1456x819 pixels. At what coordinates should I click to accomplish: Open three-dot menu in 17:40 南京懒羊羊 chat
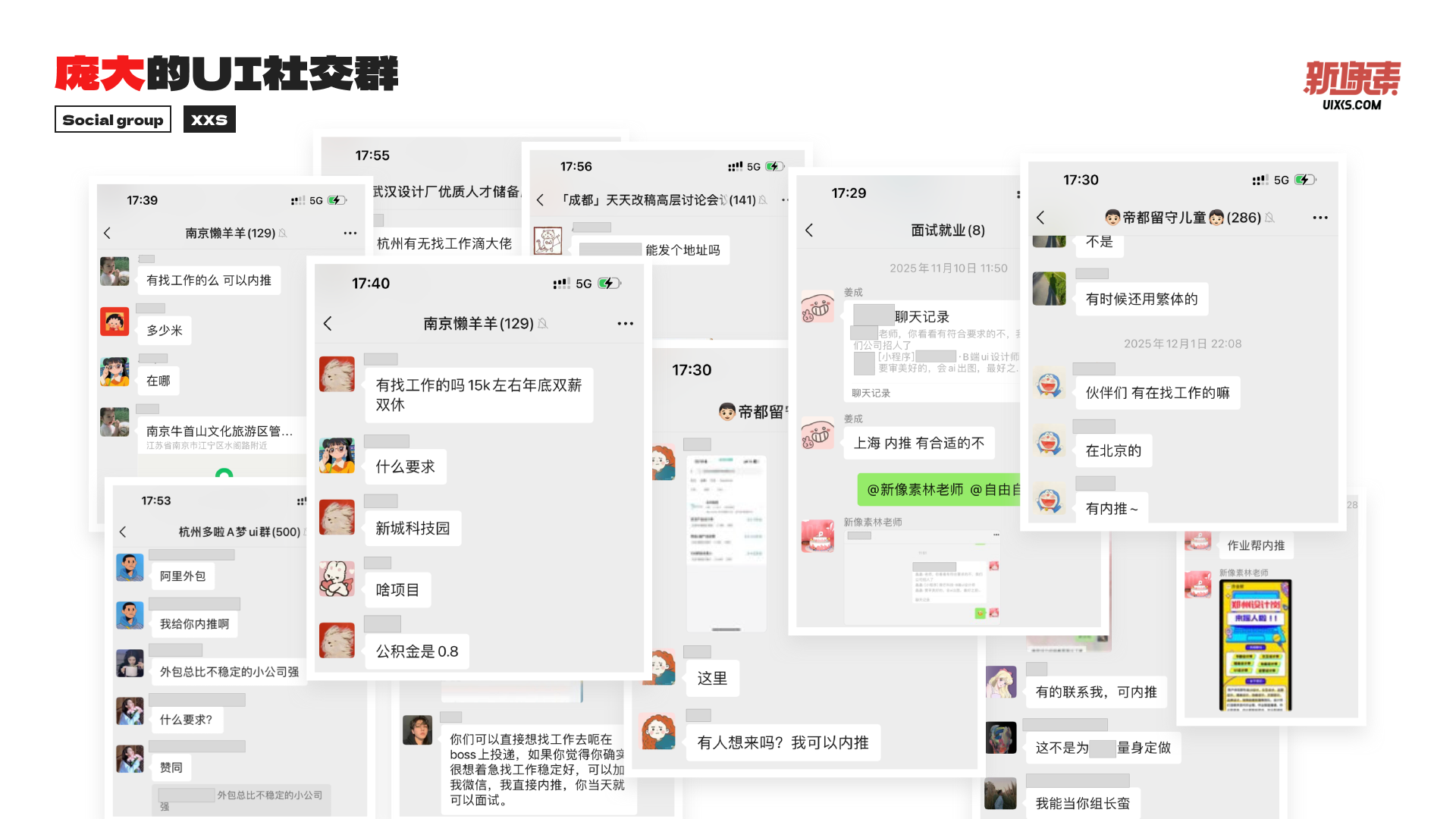[x=625, y=324]
